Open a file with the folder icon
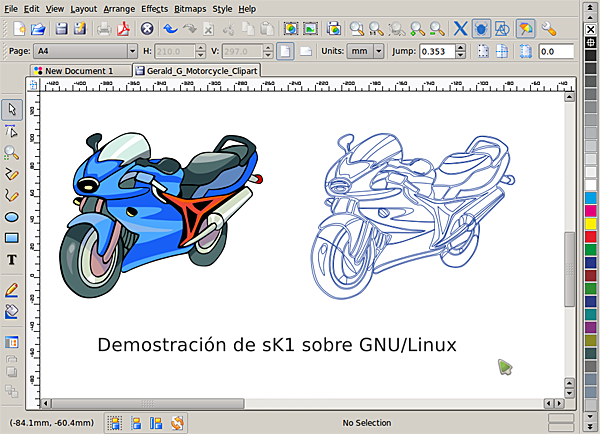600x434 pixels. [x=38, y=29]
